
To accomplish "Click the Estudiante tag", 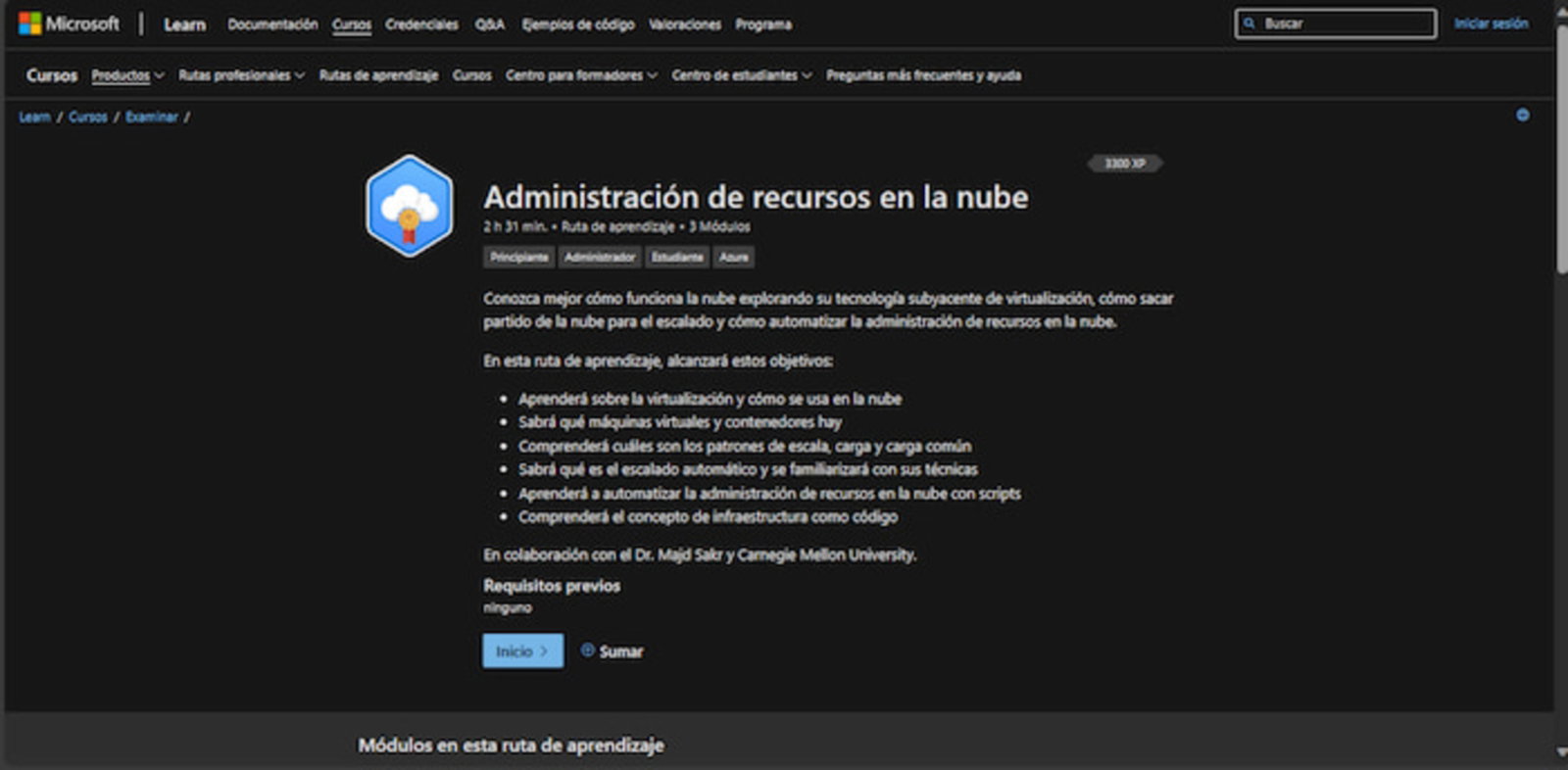I will coord(677,257).
